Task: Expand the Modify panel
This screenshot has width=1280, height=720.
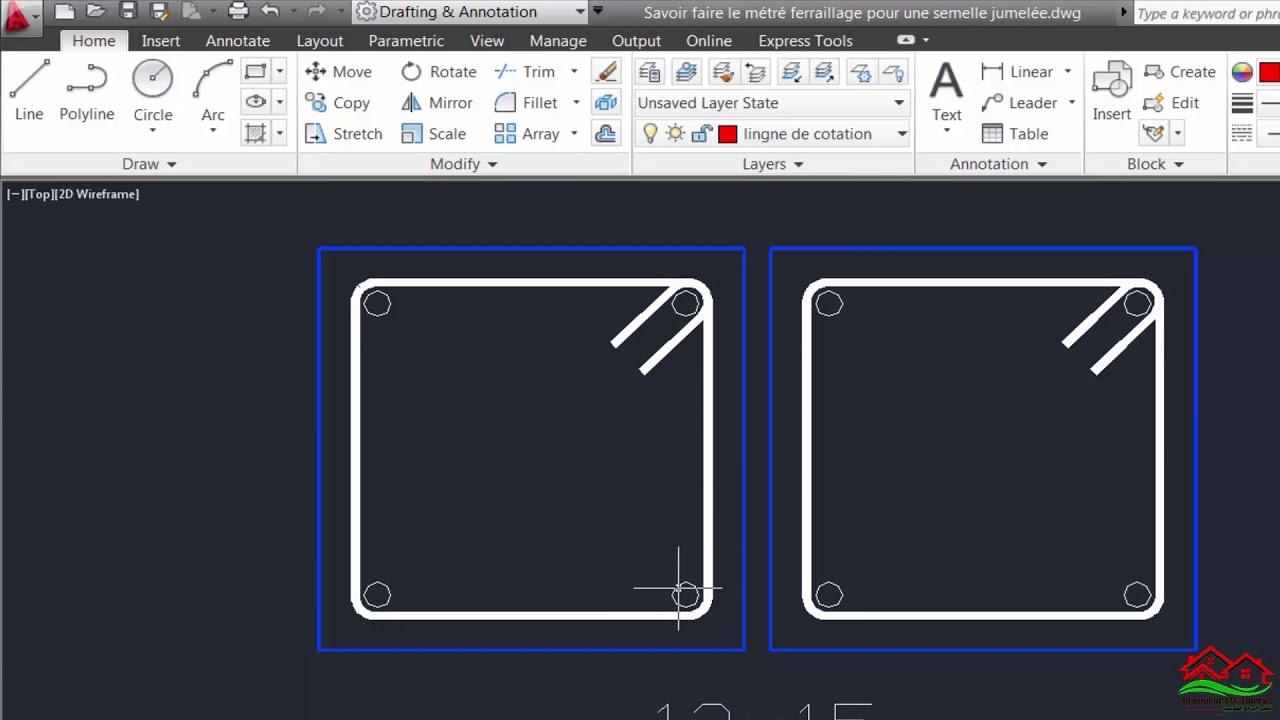Action: (464, 164)
